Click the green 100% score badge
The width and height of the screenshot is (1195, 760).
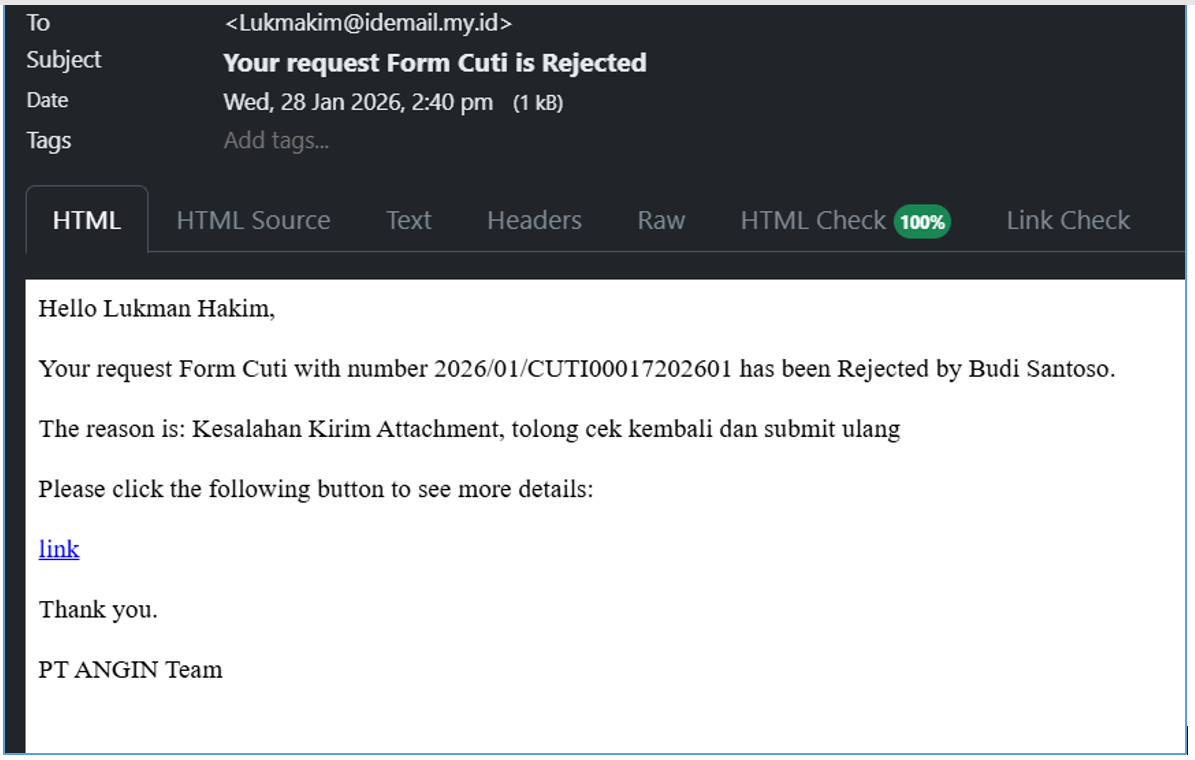pos(922,221)
